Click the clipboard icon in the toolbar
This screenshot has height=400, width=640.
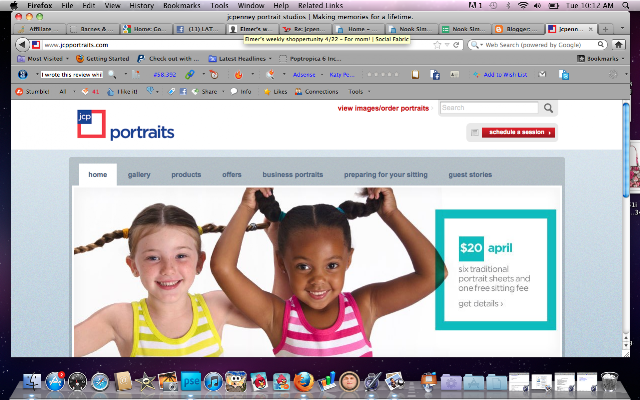pyautogui.click(x=415, y=74)
